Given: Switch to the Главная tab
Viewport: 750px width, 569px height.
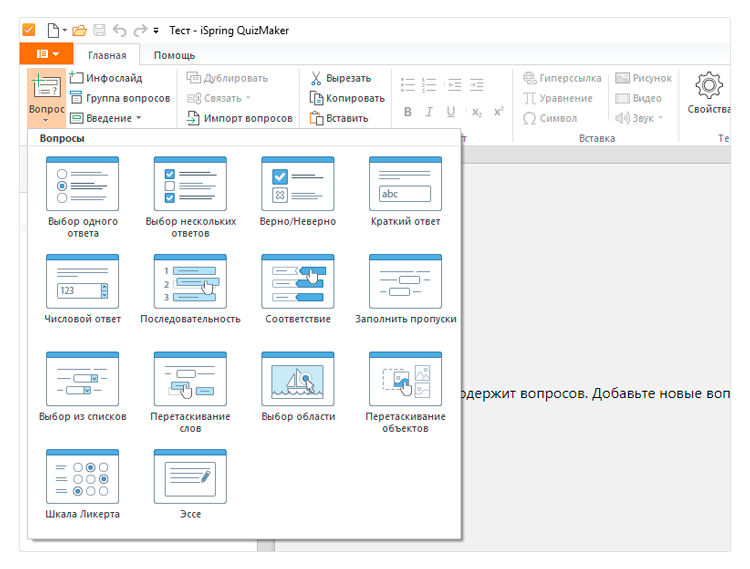Looking at the screenshot, I should pyautogui.click(x=107, y=55).
